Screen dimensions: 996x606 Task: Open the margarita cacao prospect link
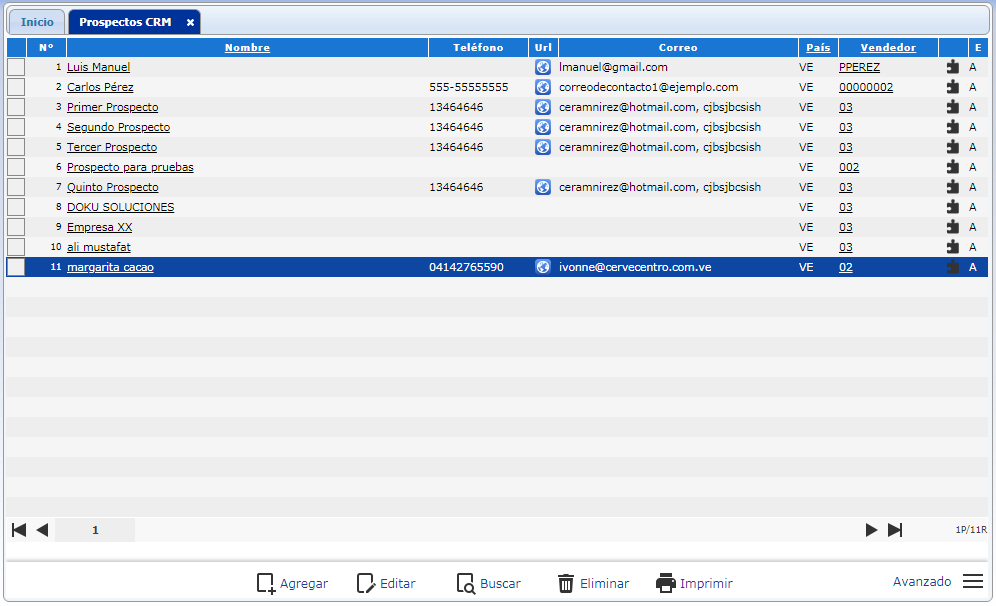(111, 267)
